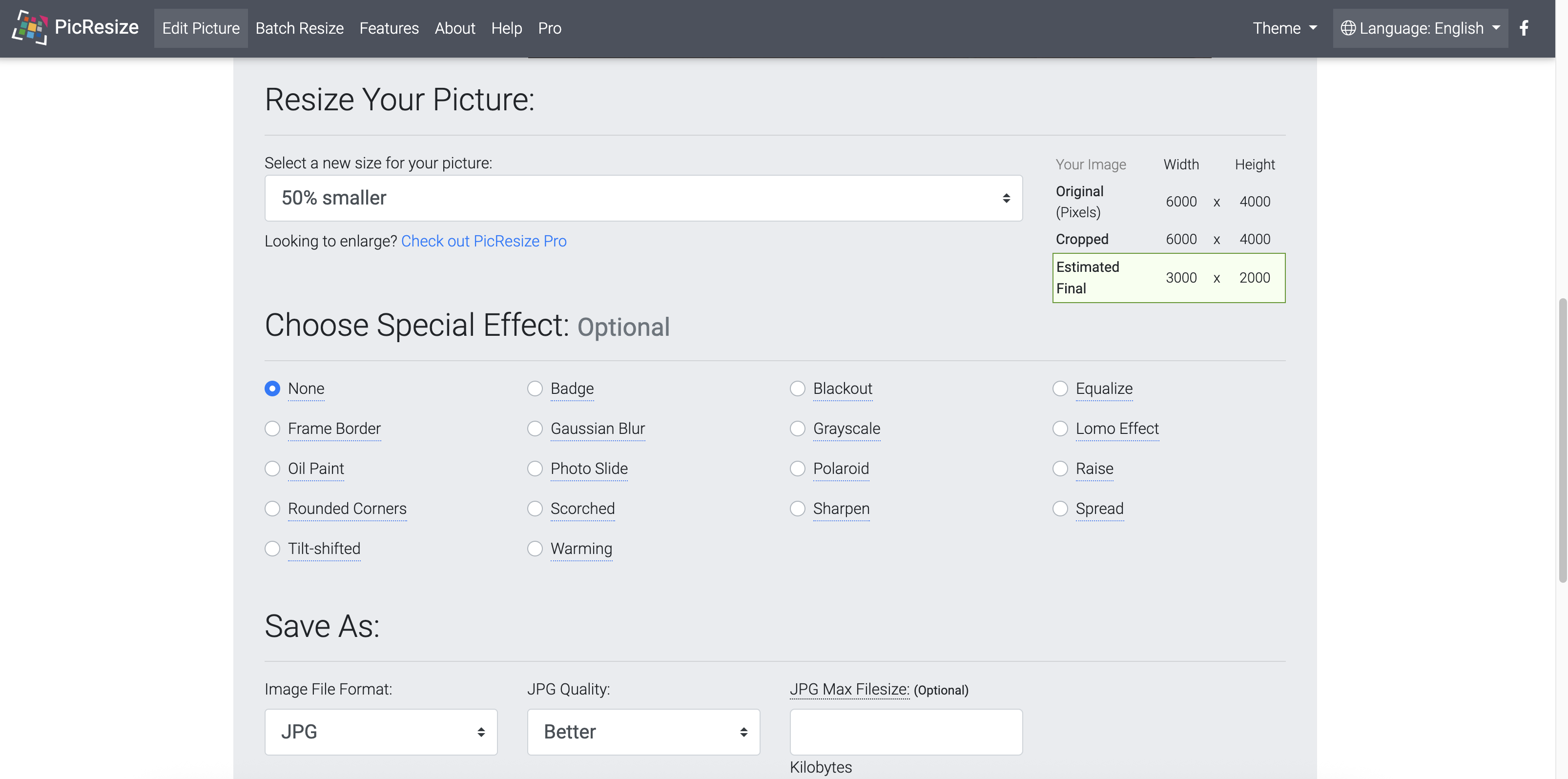Open PicResize's Facebook page

click(x=1524, y=27)
